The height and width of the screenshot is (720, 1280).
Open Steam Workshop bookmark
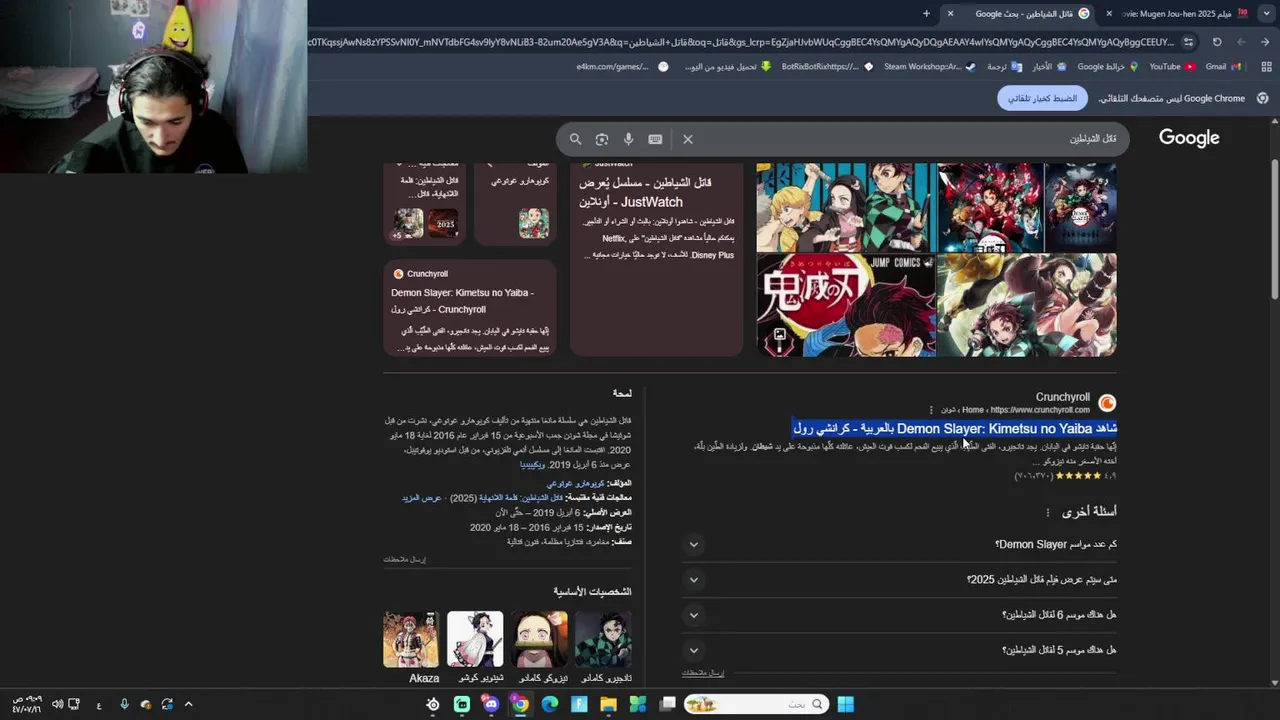point(929,67)
